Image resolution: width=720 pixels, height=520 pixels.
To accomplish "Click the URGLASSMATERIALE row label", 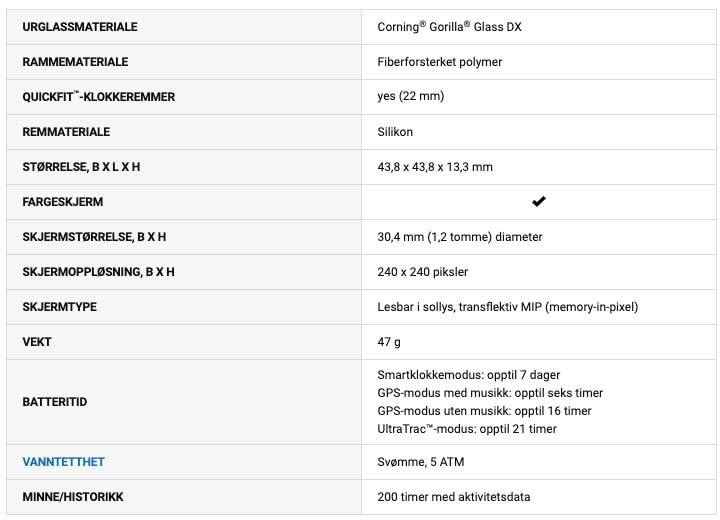I will pyautogui.click(x=80, y=27).
